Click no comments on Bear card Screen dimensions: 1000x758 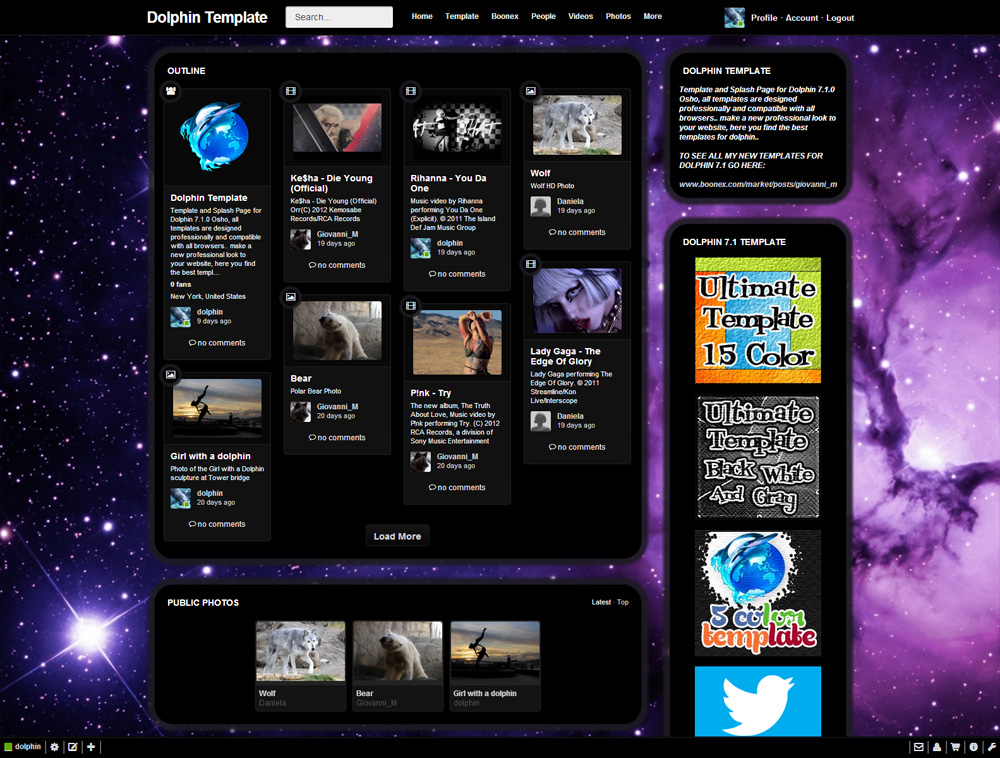[337, 438]
